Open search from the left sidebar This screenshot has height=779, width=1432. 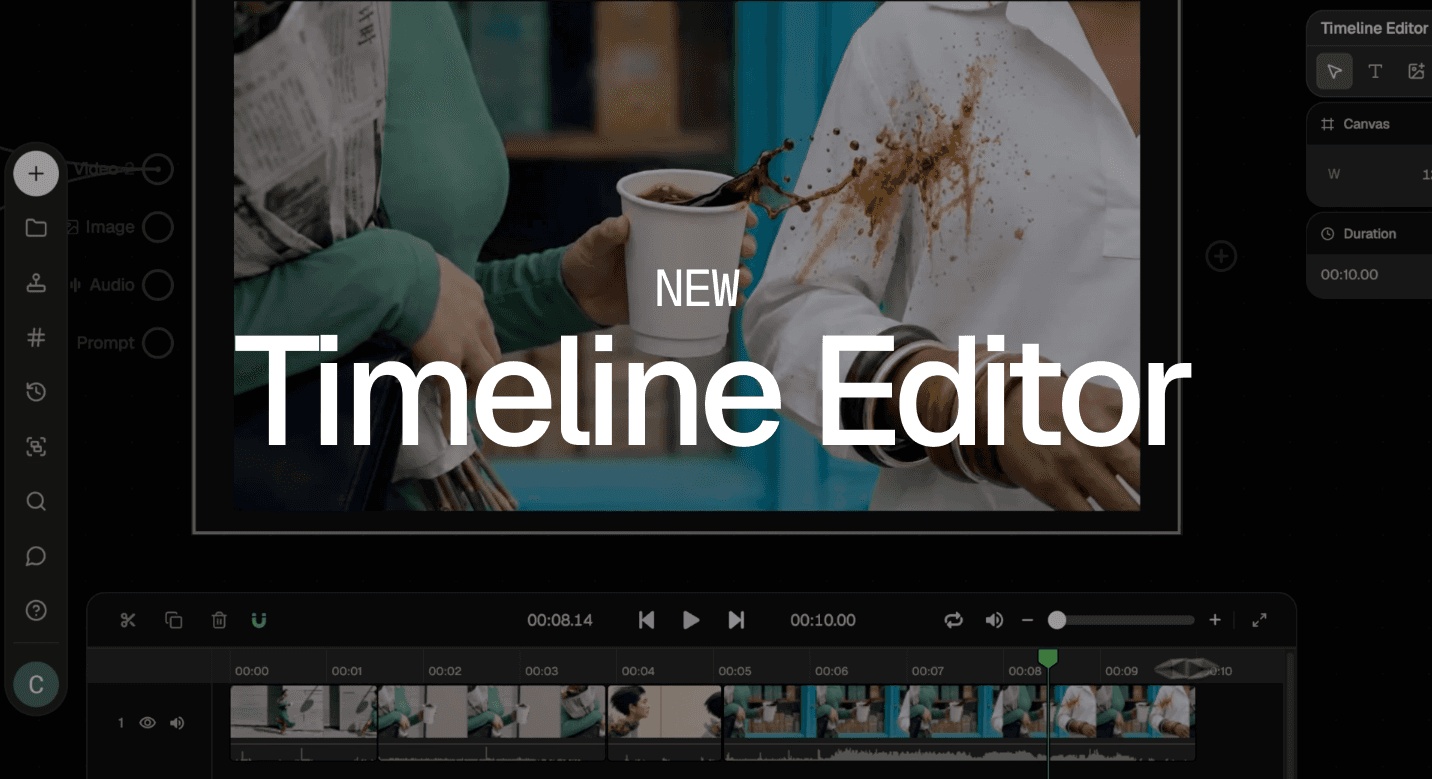(x=36, y=501)
